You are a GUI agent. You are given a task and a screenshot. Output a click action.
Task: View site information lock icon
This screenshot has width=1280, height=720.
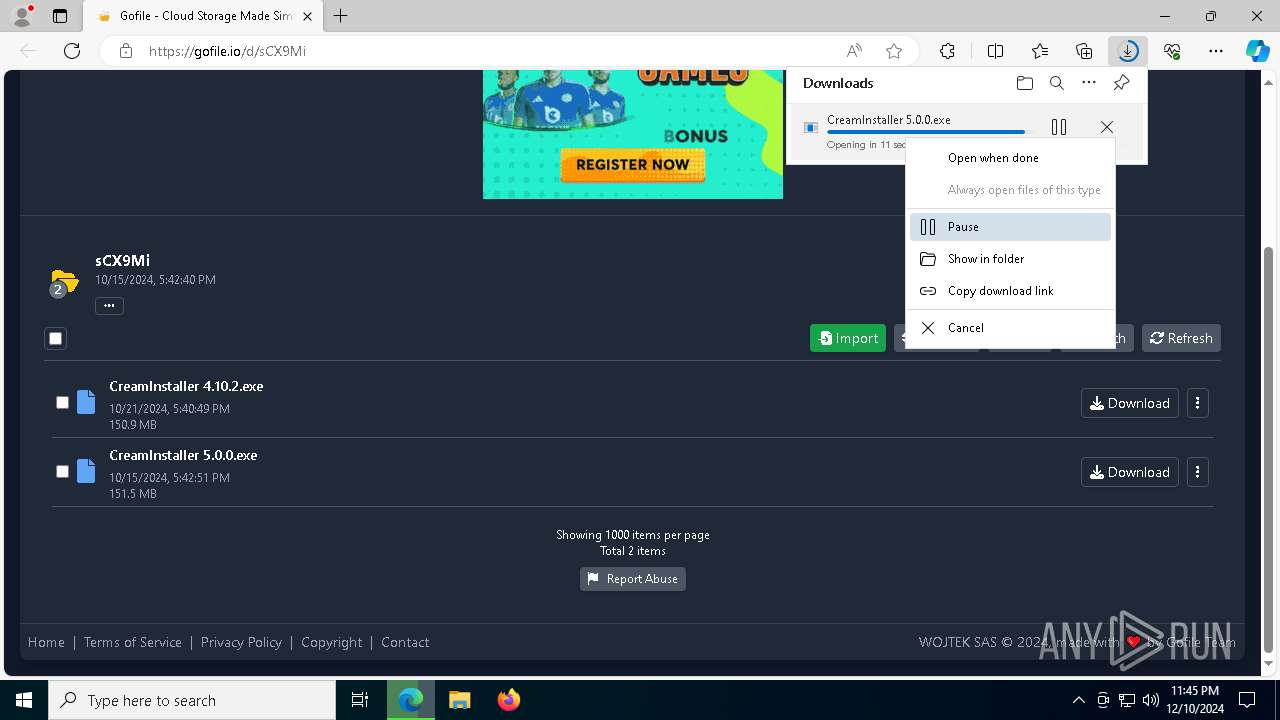(126, 51)
